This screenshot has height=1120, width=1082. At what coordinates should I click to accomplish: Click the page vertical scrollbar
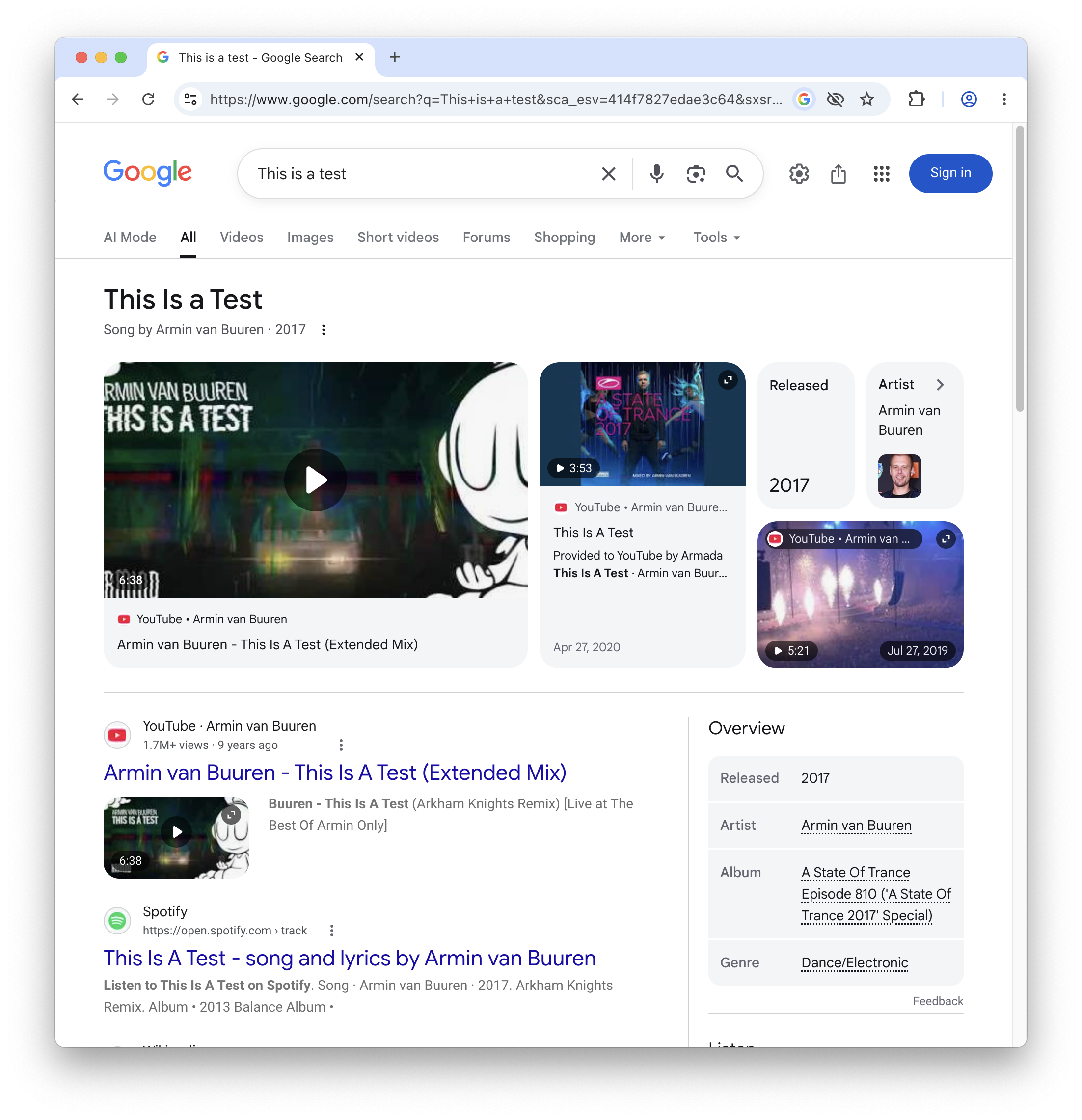coord(1019,268)
